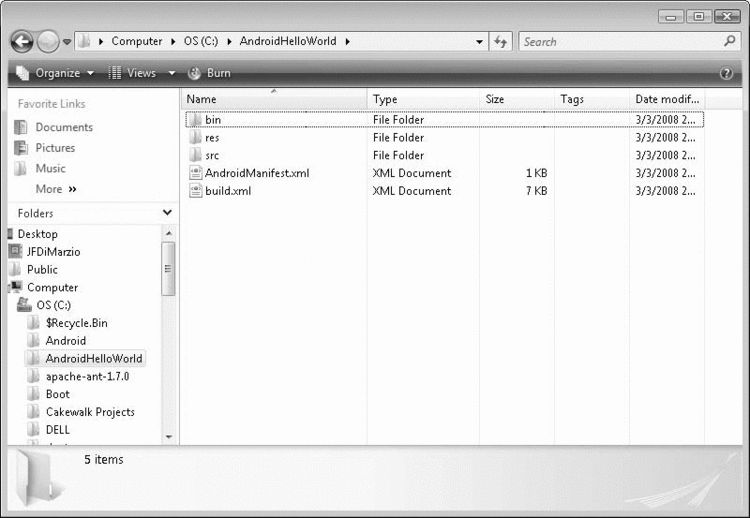Image resolution: width=750 pixels, height=518 pixels.
Task: Select JFDiMarzio in the folder tree
Action: (x=54, y=252)
